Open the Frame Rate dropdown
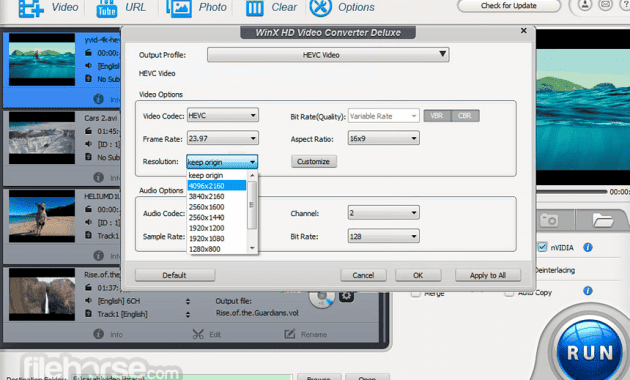 pos(223,138)
